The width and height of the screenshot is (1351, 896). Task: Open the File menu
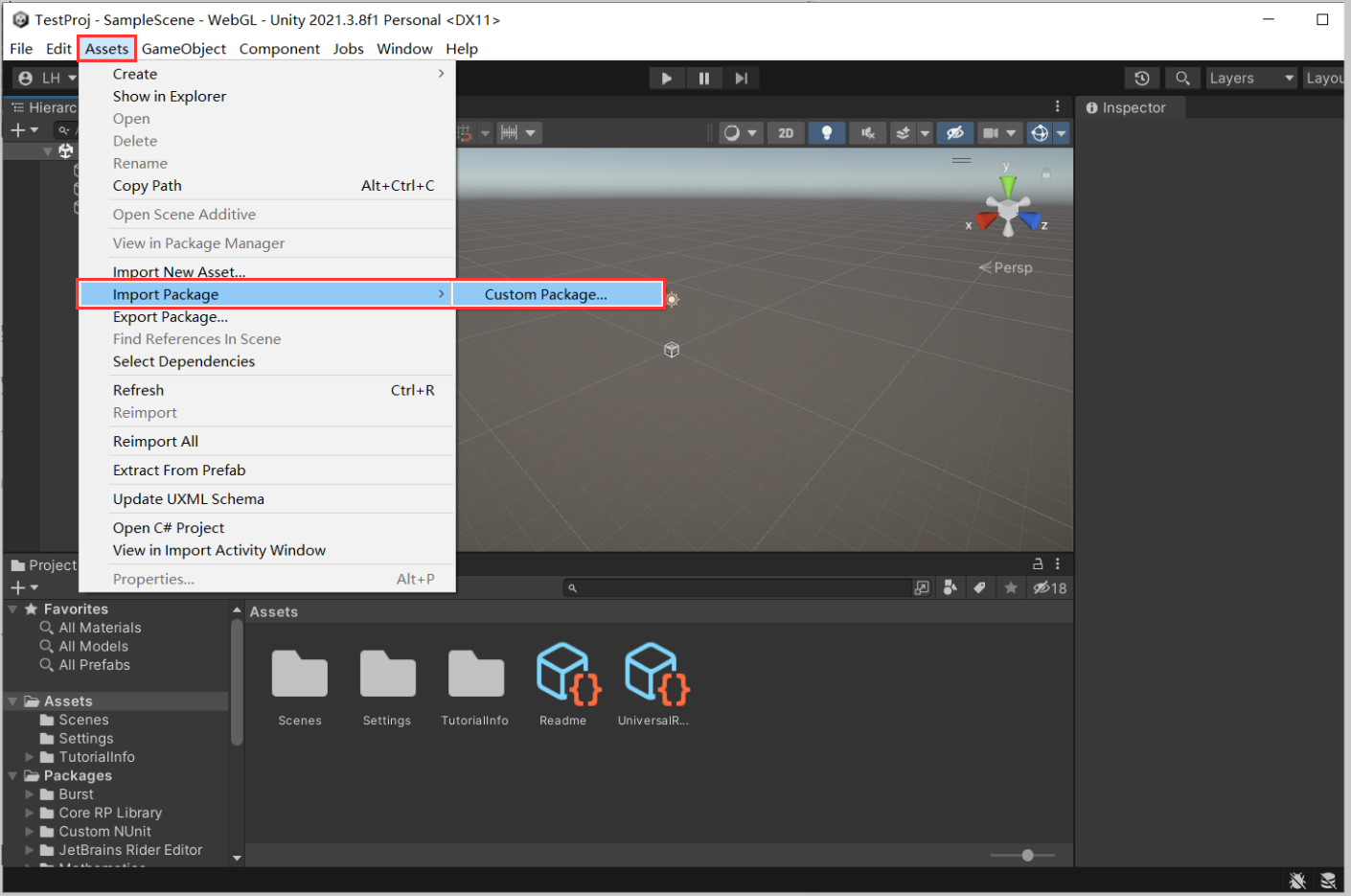click(x=21, y=49)
